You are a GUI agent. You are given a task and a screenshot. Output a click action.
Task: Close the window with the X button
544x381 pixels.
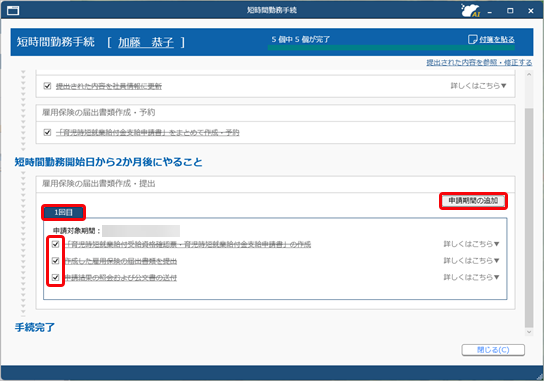point(531,11)
